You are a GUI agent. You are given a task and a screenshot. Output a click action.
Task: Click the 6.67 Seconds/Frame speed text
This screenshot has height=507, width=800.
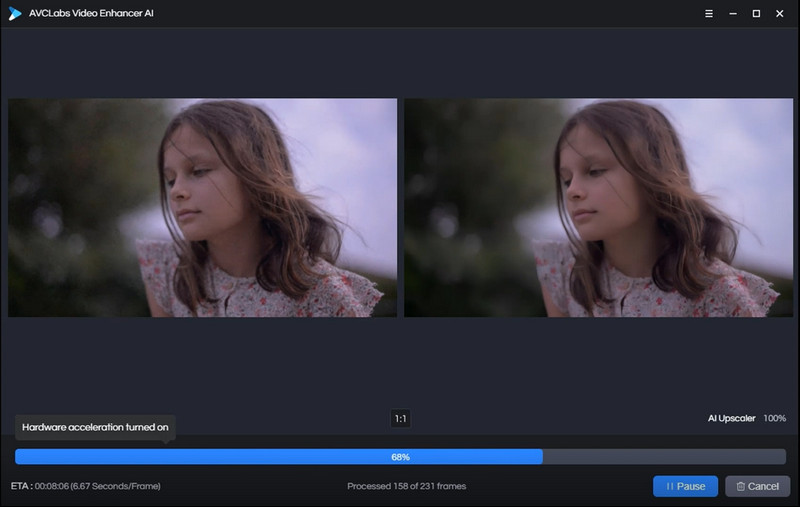(115, 486)
